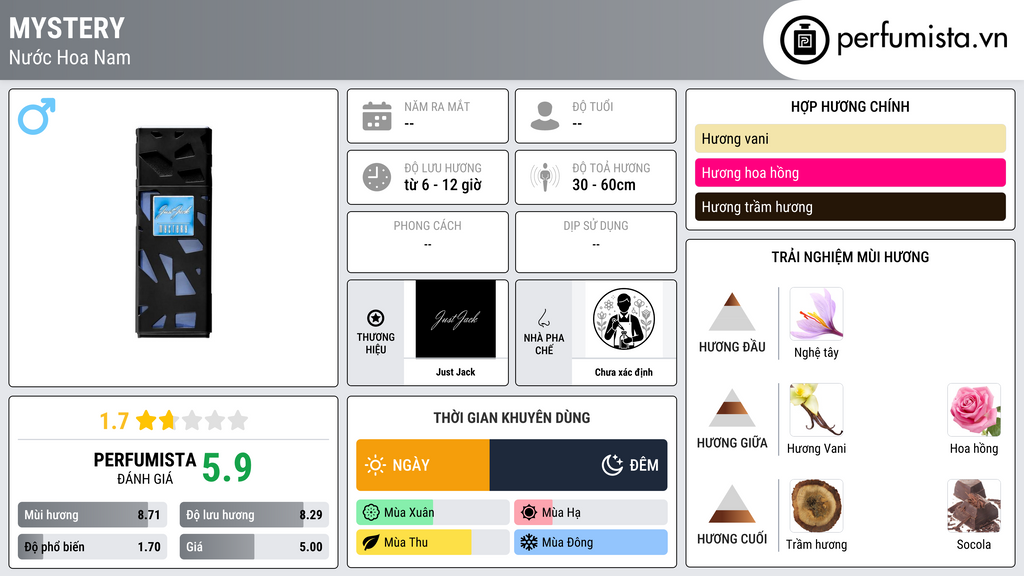Open the Just Jack brand logo thumbnail
This screenshot has width=1024, height=576.
[x=456, y=319]
